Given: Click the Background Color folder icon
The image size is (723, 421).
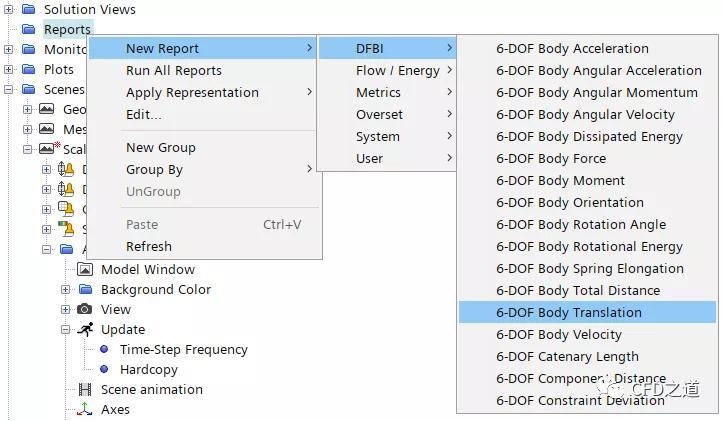Looking at the screenshot, I should click(85, 289).
